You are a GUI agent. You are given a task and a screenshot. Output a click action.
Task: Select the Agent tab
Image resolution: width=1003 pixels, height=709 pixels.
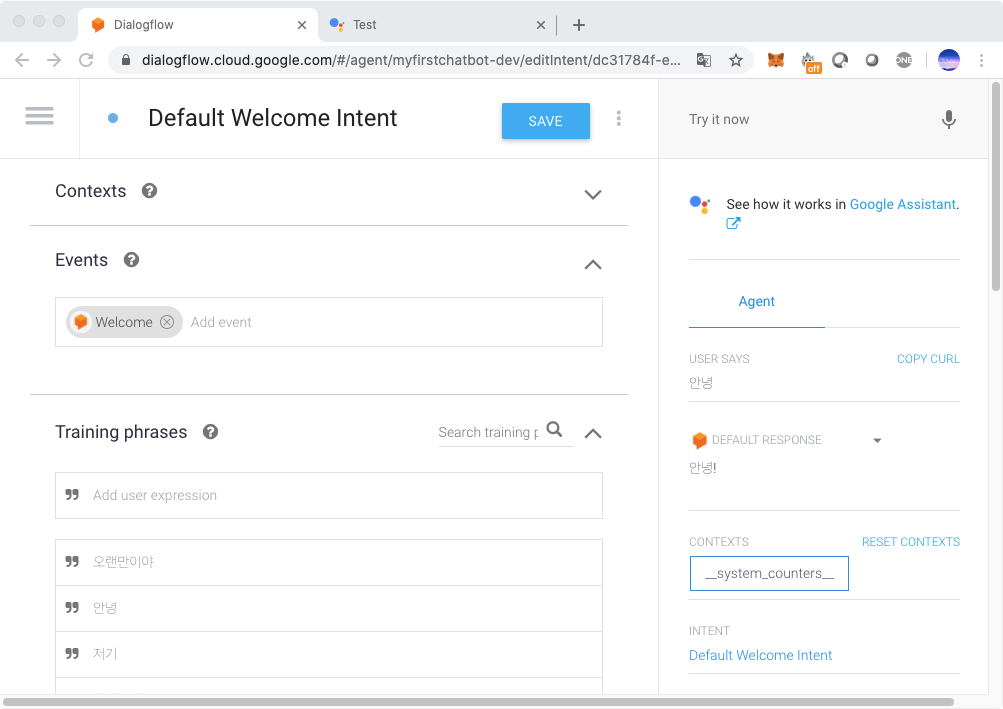point(757,301)
